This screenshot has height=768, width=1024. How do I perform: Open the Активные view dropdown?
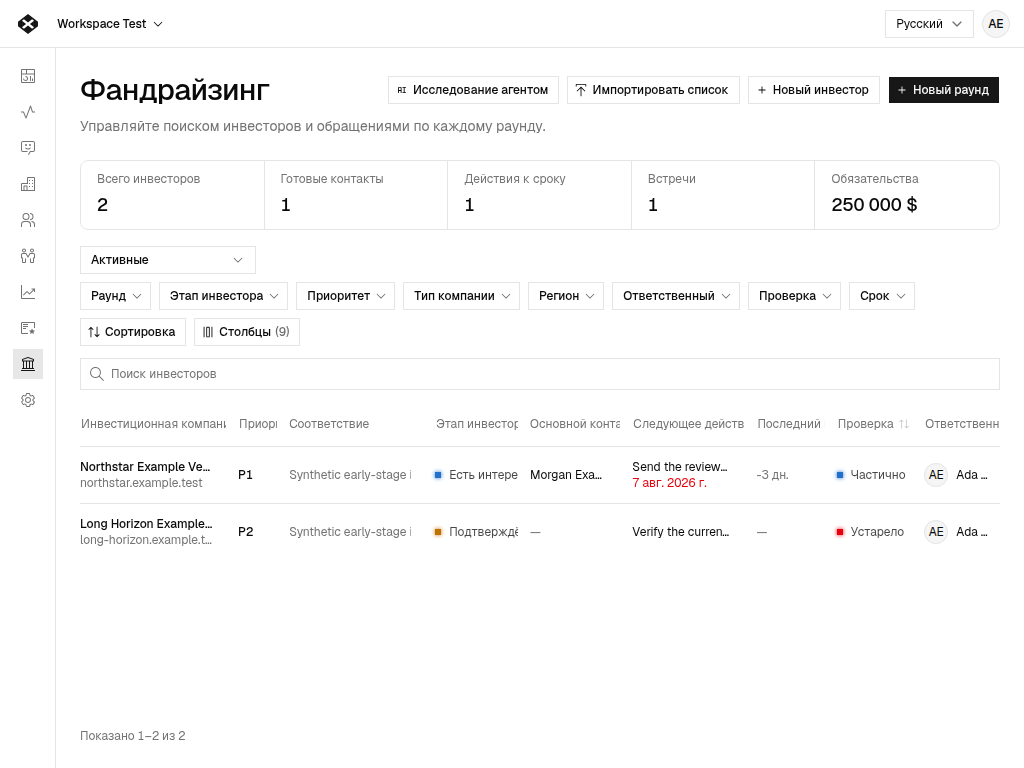168,260
